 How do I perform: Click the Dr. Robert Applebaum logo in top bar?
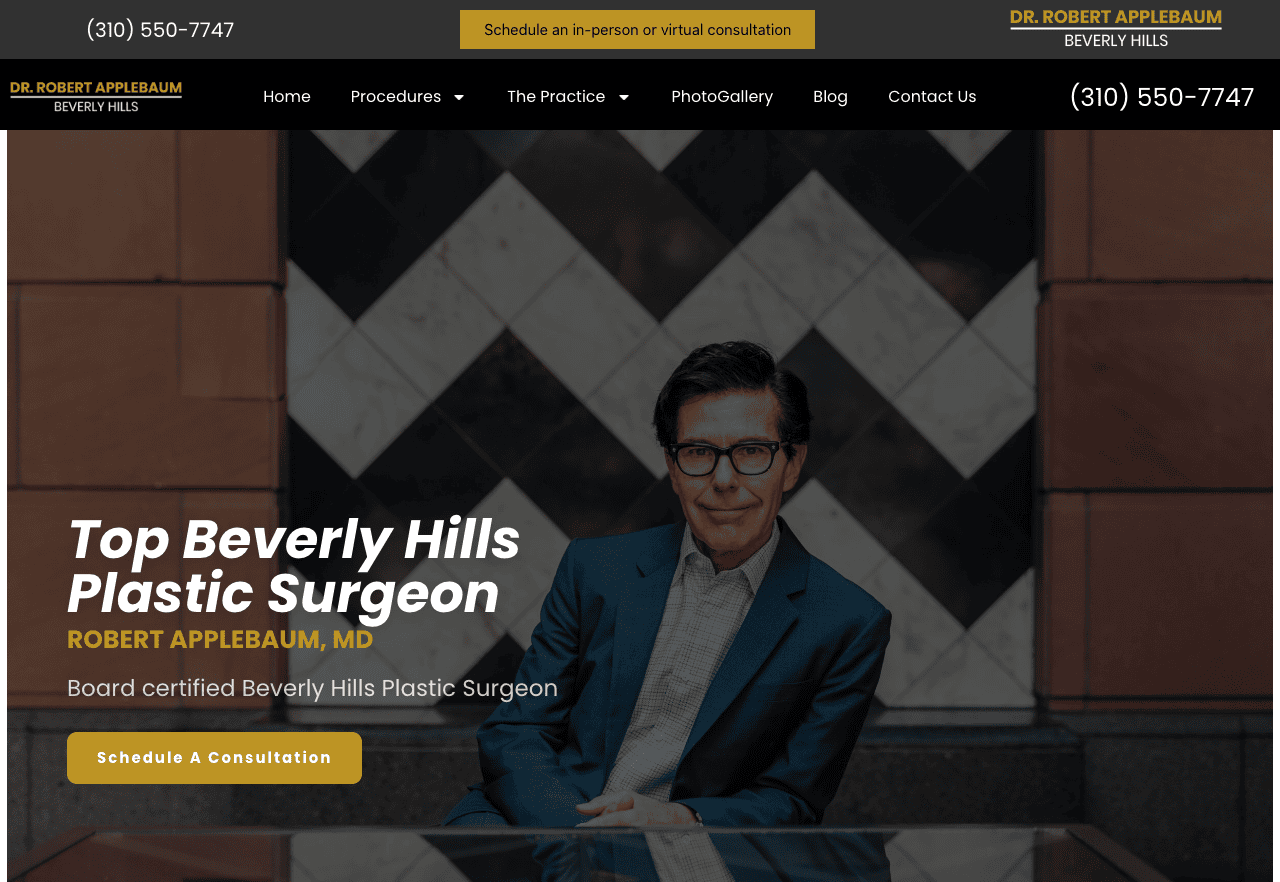pos(1116,29)
